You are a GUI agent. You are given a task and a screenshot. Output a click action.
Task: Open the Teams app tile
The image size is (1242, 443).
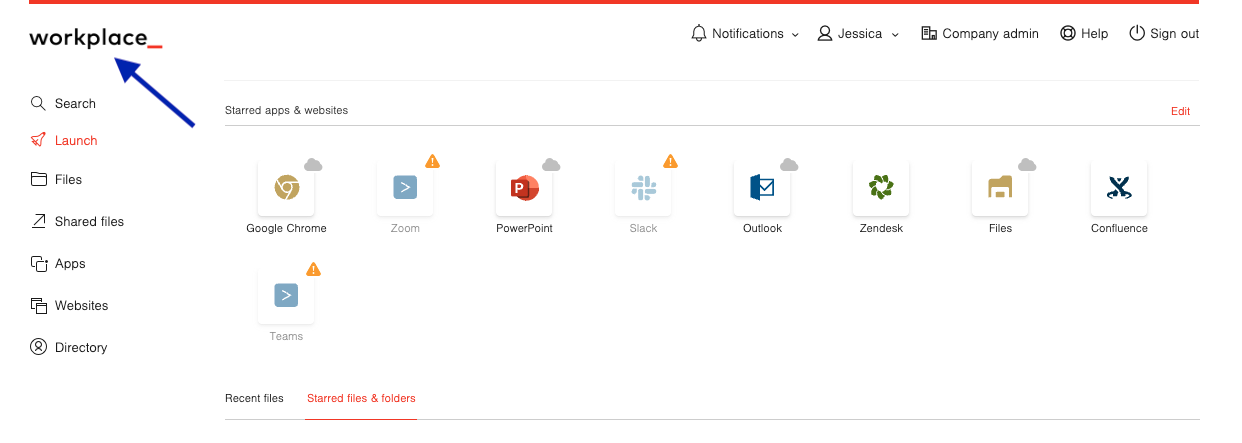pos(286,295)
